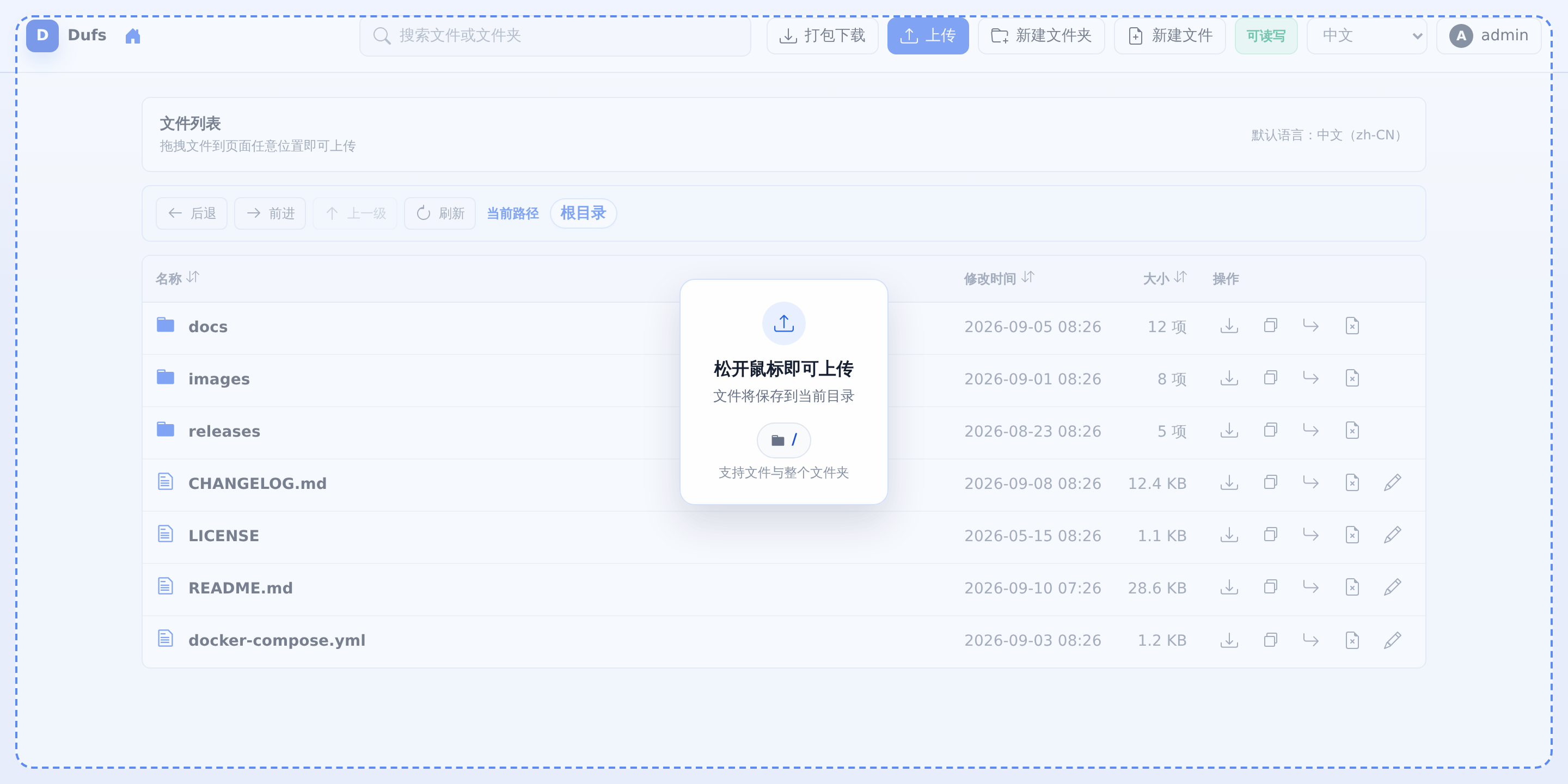Download docker-compose.yml
Screen dimensions: 1568x784
pyautogui.click(x=1229, y=640)
